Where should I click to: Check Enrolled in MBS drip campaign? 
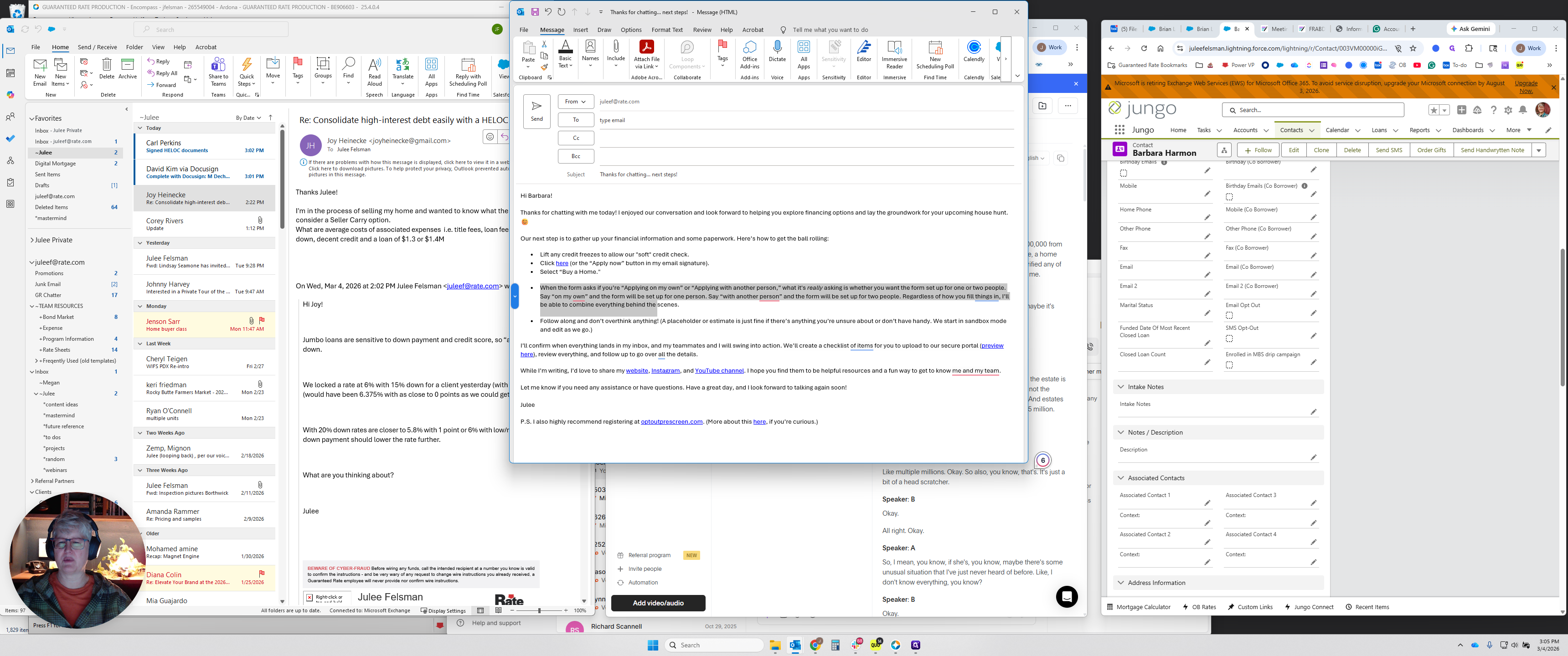point(1229,365)
